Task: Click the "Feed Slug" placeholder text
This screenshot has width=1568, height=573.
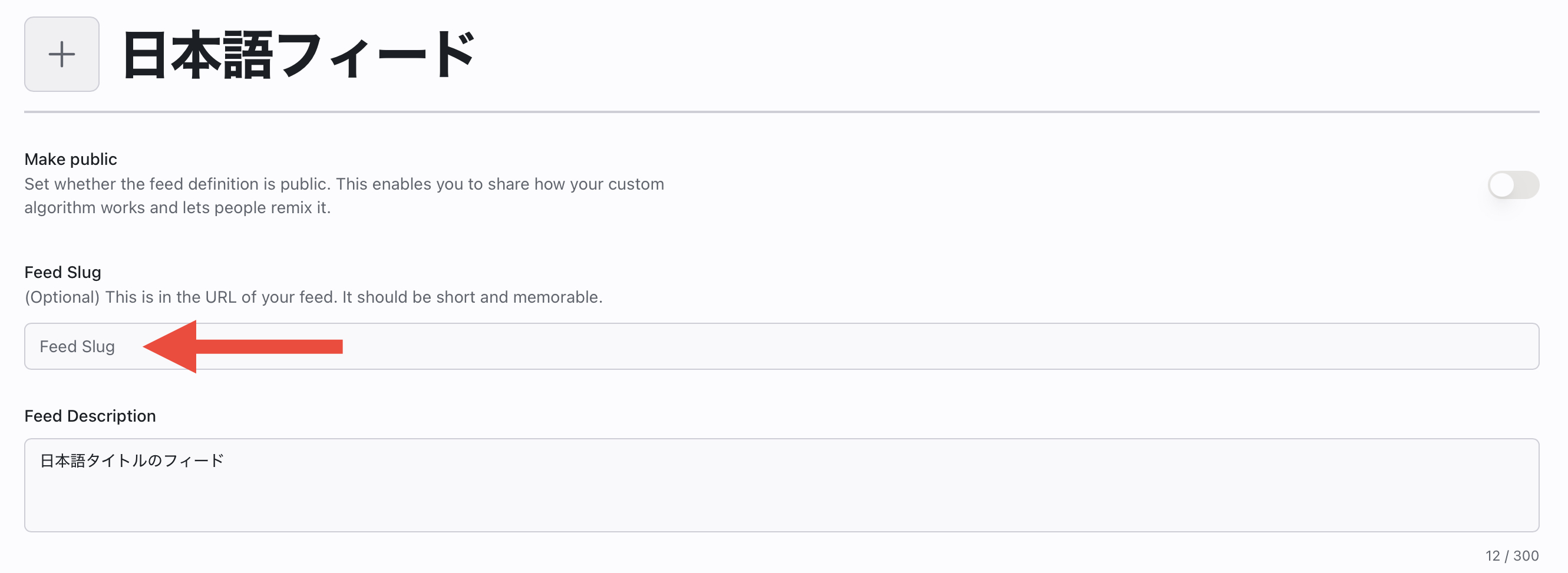Action: tap(77, 347)
